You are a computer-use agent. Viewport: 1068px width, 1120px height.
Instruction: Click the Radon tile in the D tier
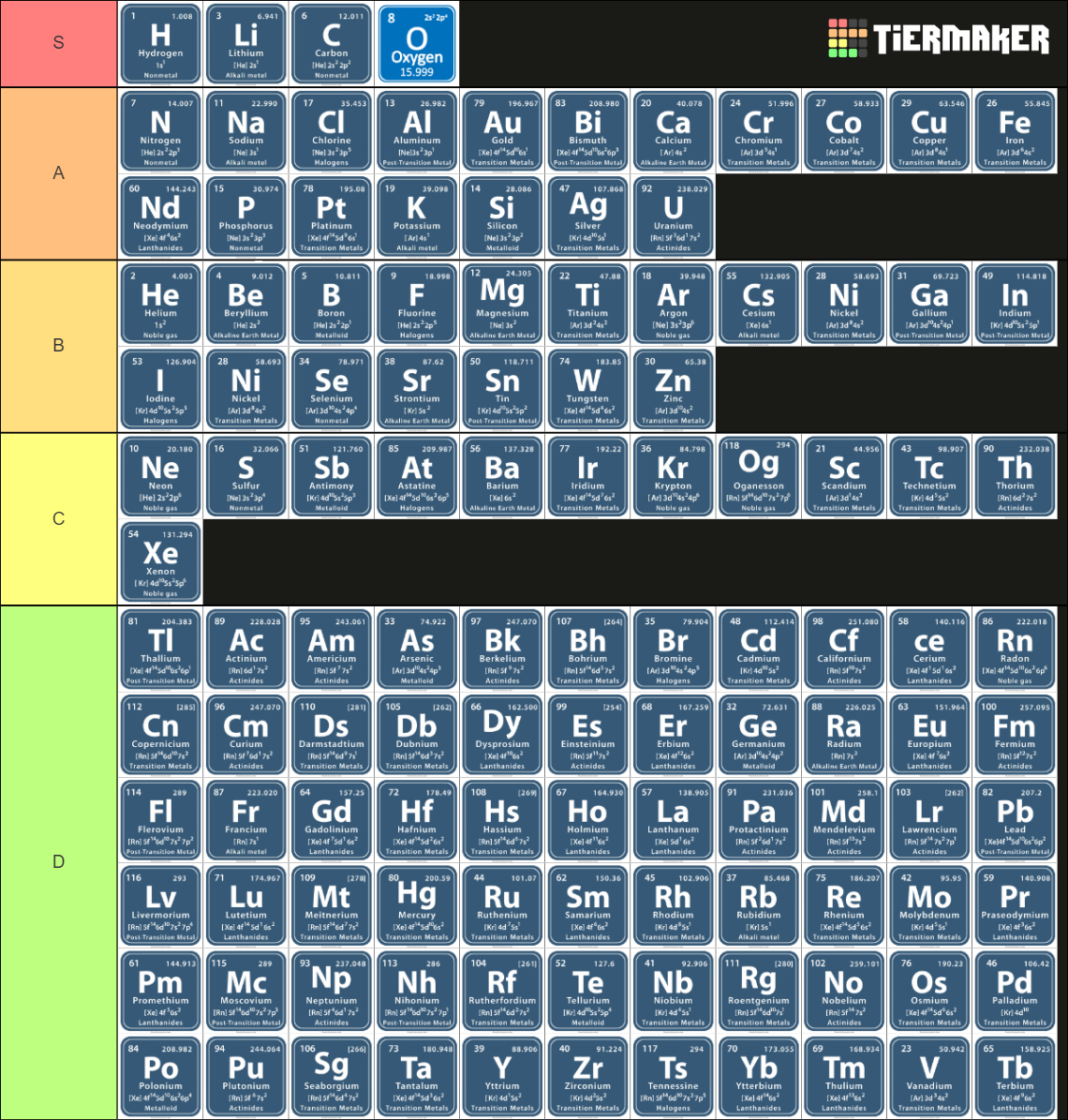pos(1015,647)
